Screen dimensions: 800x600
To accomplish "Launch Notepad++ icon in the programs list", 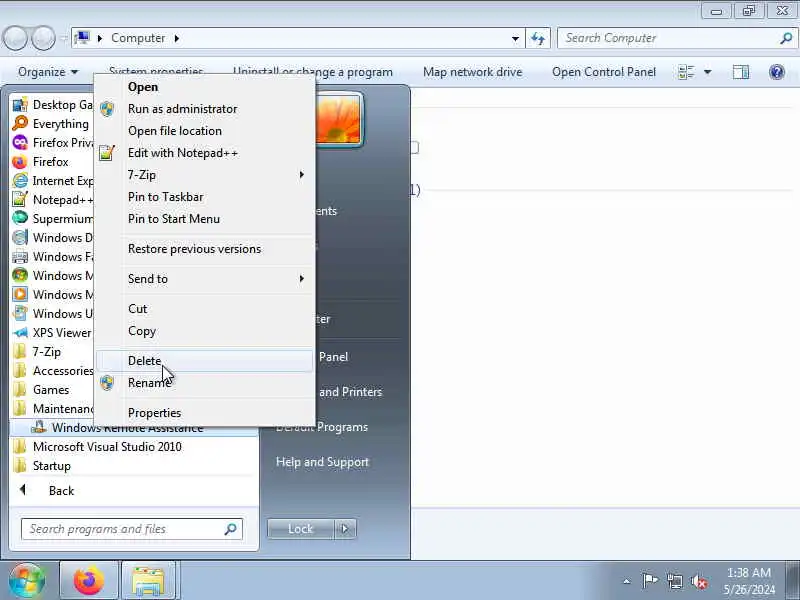I will coord(20,199).
